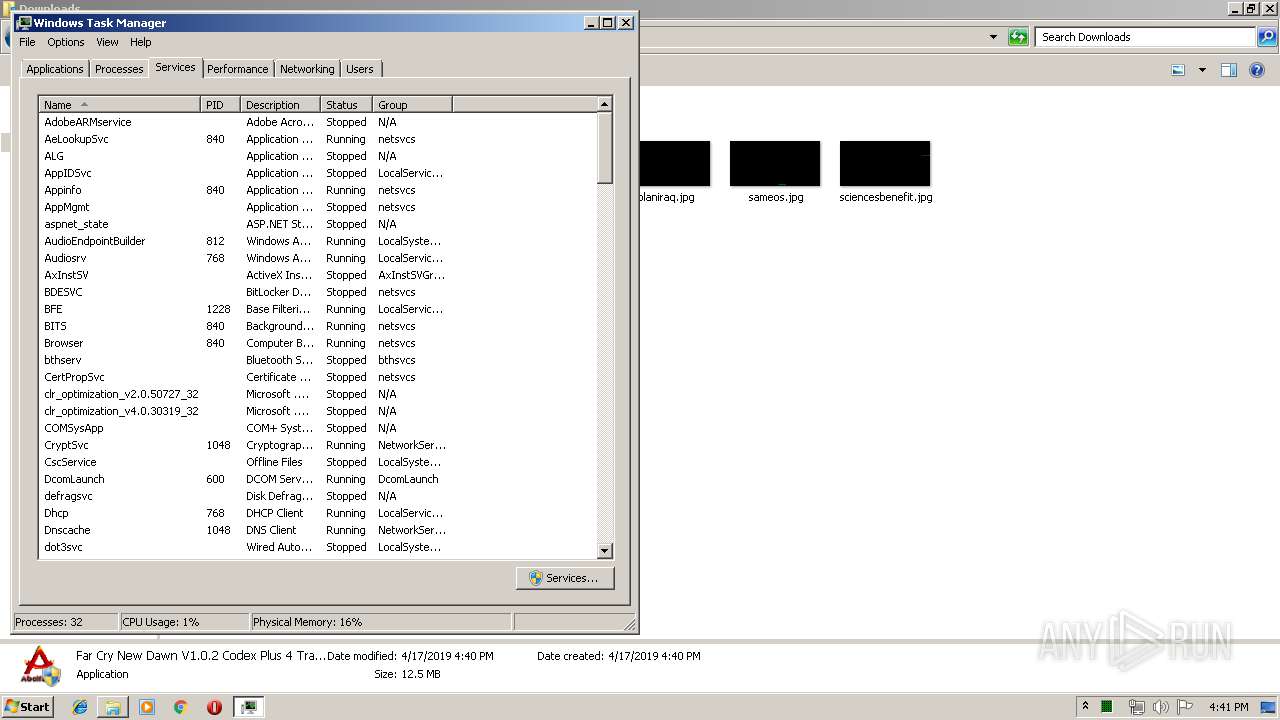Click the Explorer help question mark icon

pos(1258,70)
